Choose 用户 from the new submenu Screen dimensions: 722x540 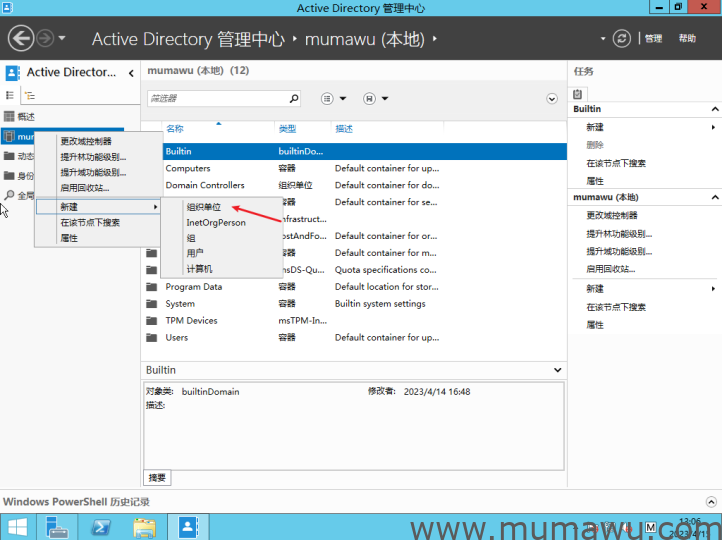pos(195,253)
